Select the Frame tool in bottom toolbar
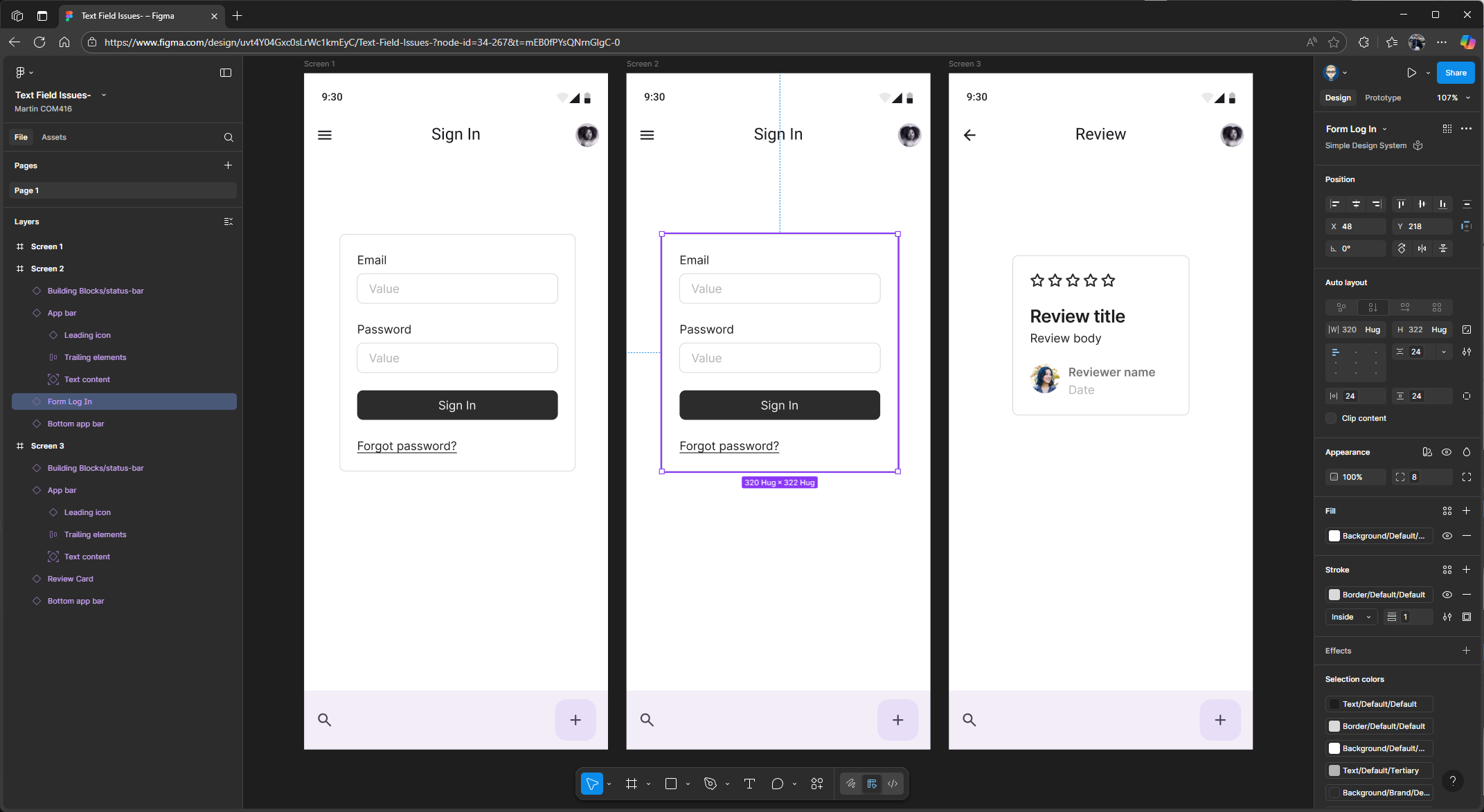 (631, 784)
